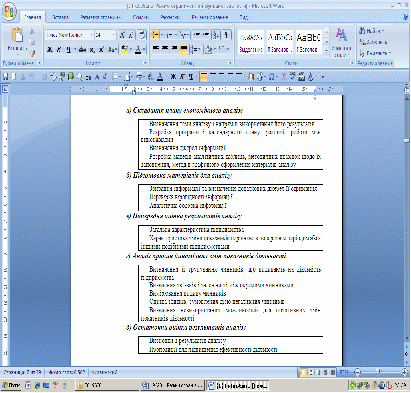Click the Change Styles icon
411x393 pixels.
[x=341, y=42]
